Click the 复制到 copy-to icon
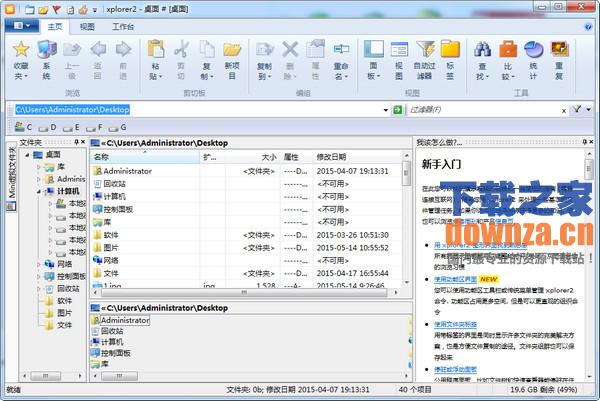Screen dimensions: 600x401 pyautogui.click(x=264, y=50)
